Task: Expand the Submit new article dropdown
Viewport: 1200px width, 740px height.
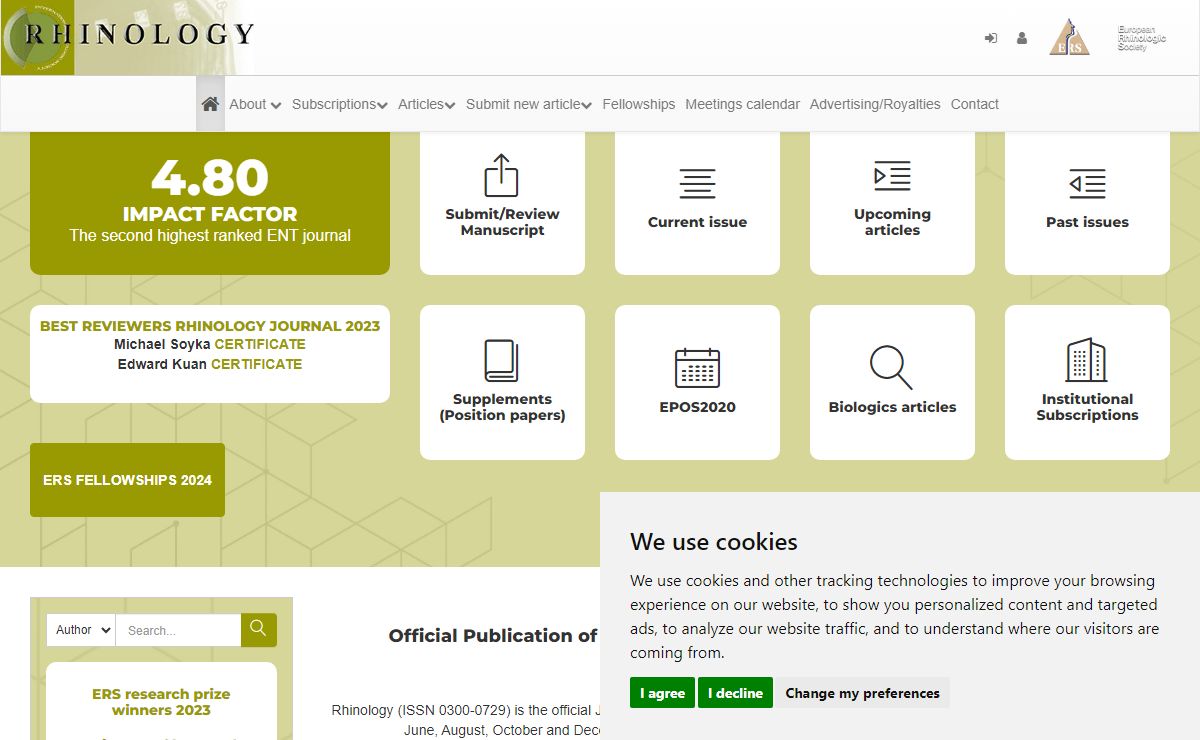Action: tap(529, 104)
